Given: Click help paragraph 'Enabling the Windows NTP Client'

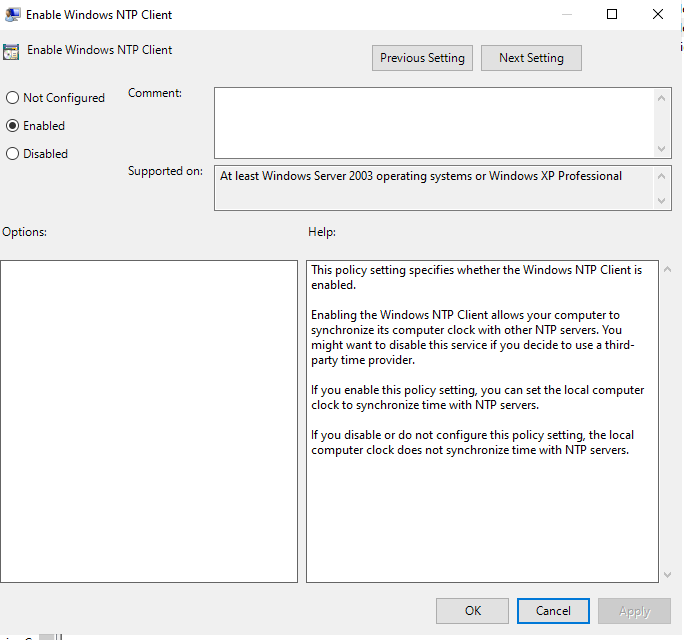Looking at the screenshot, I should pyautogui.click(x=472, y=337).
